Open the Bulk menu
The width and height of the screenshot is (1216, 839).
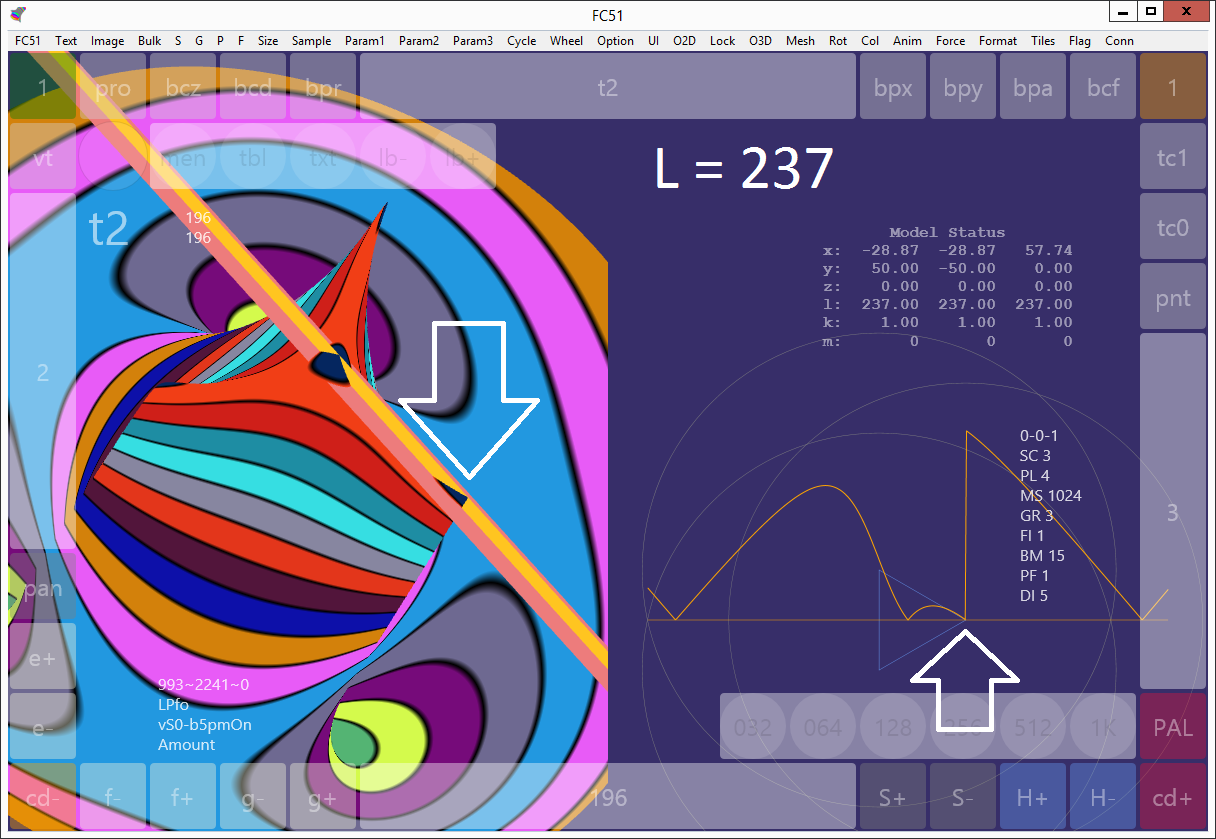tap(150, 41)
